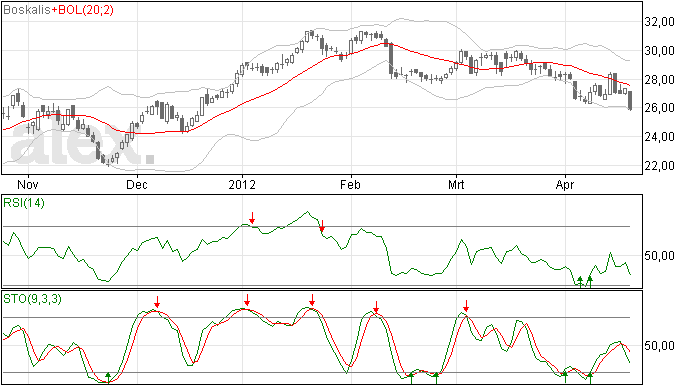Screen dimensions: 690x387
Task: Click the 30,00 price axis label
Action: point(660,51)
